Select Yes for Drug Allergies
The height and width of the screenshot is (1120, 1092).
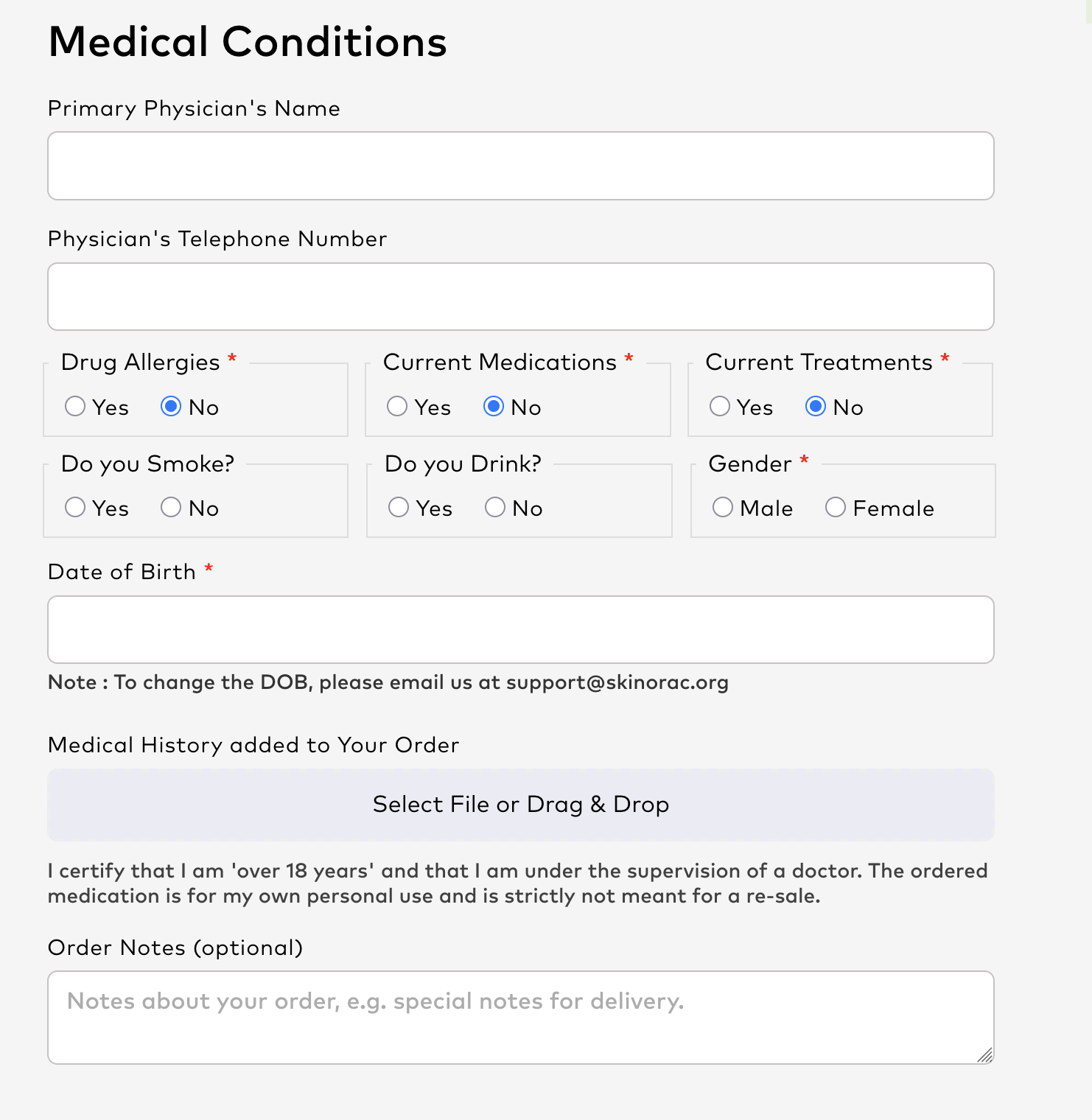click(75, 407)
